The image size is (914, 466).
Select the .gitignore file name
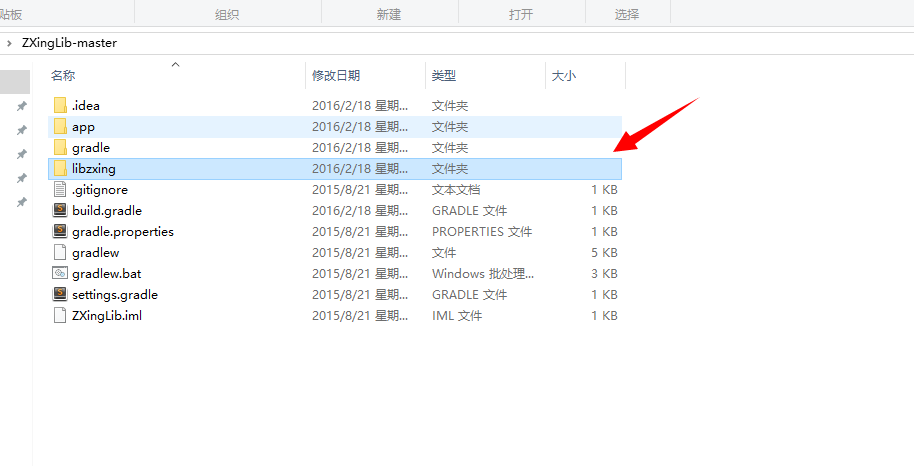100,190
